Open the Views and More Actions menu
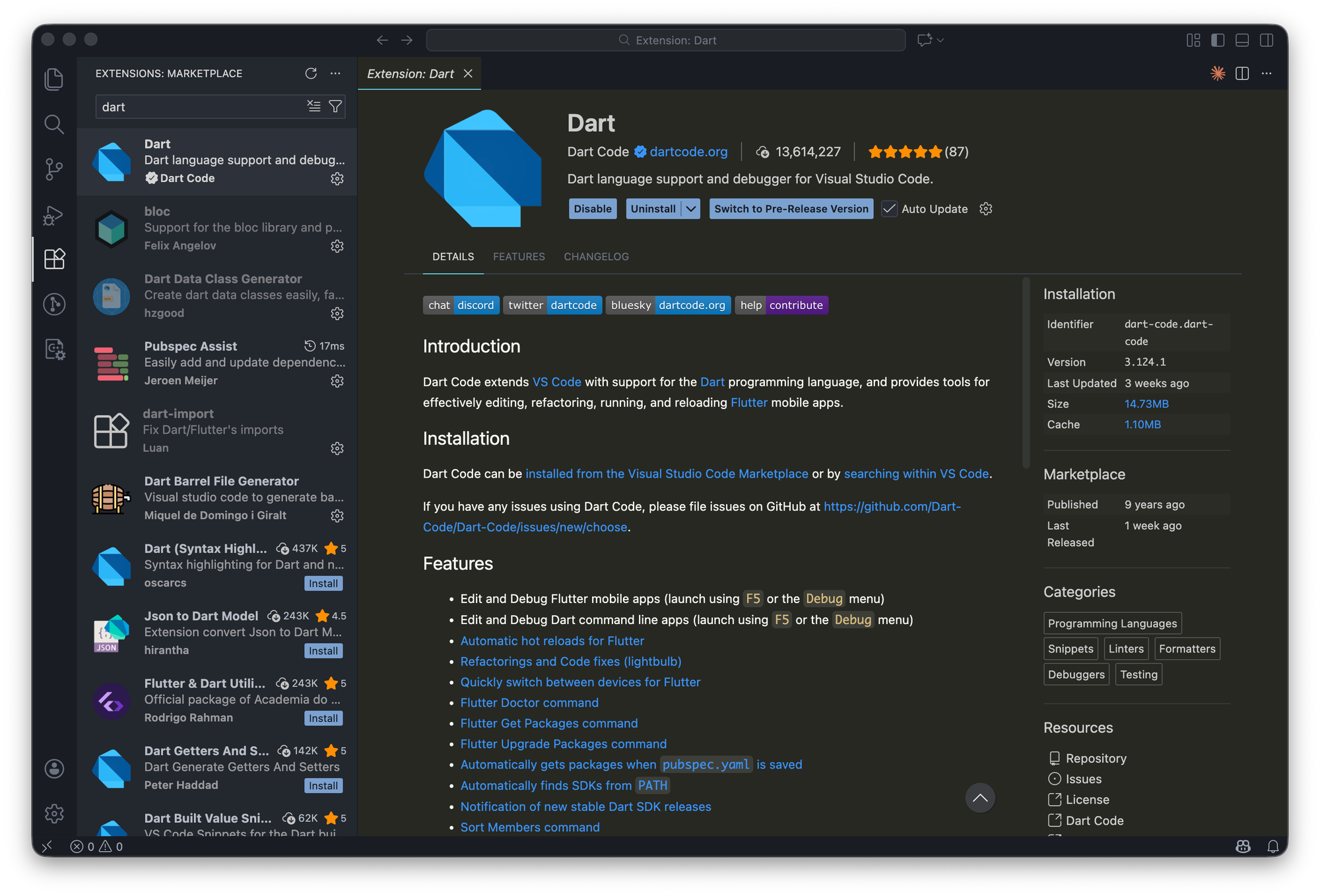1320x896 pixels. click(x=335, y=73)
